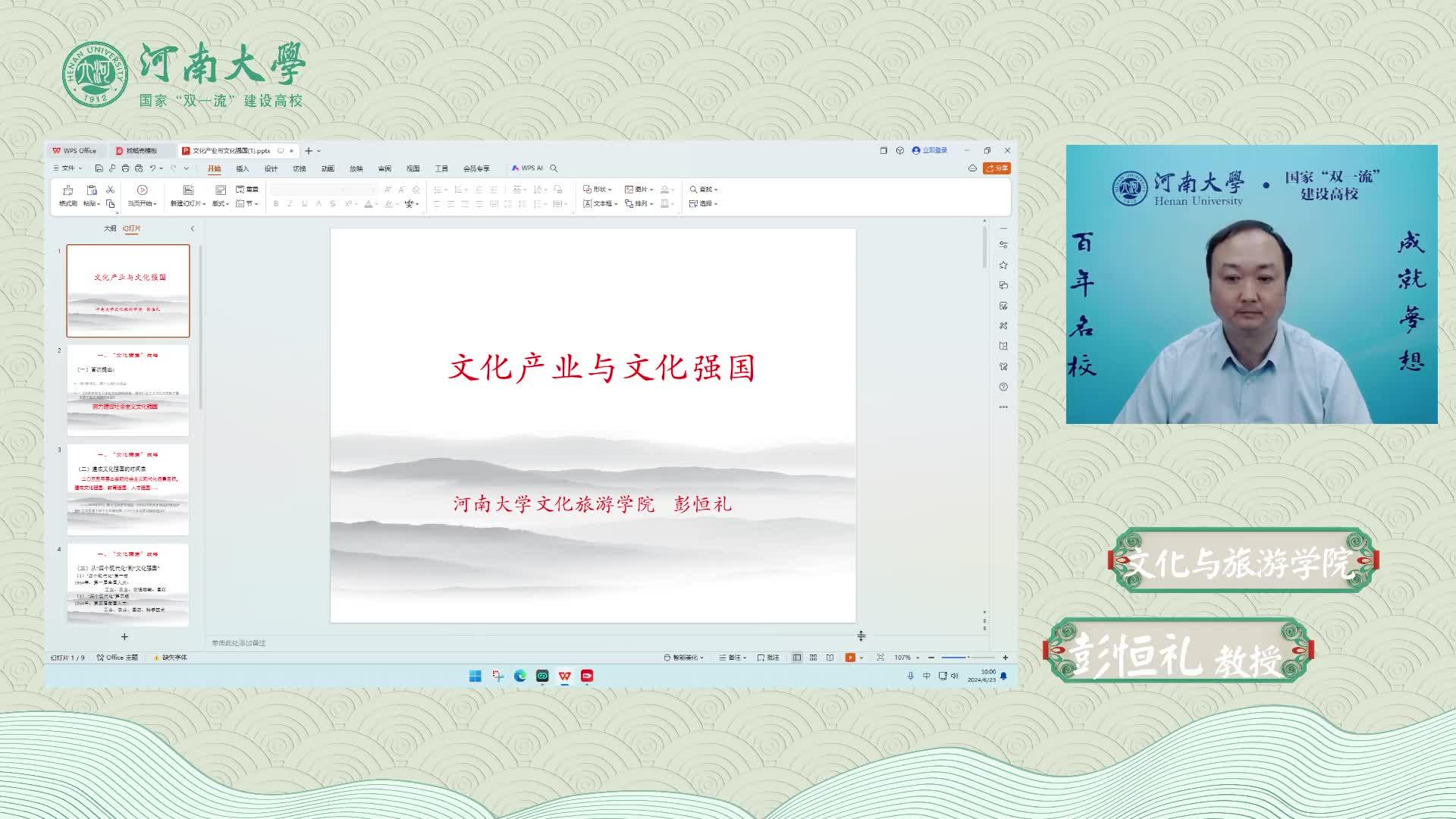The height and width of the screenshot is (819, 1456).
Task: Open the Transitions (切换) ribbon tab
Action: coord(300,168)
